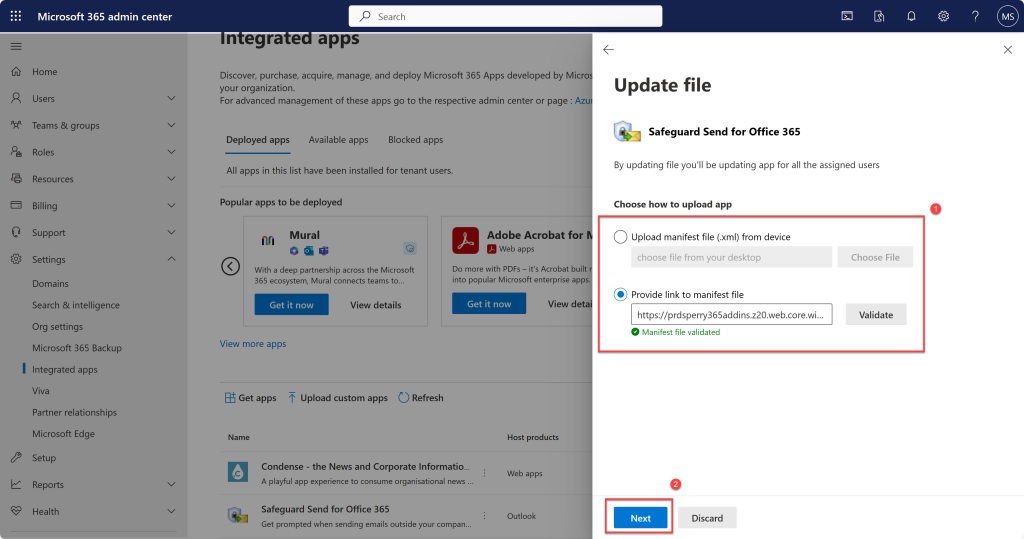This screenshot has width=1024, height=539.
Task: Open View more apps link
Action: click(x=253, y=344)
